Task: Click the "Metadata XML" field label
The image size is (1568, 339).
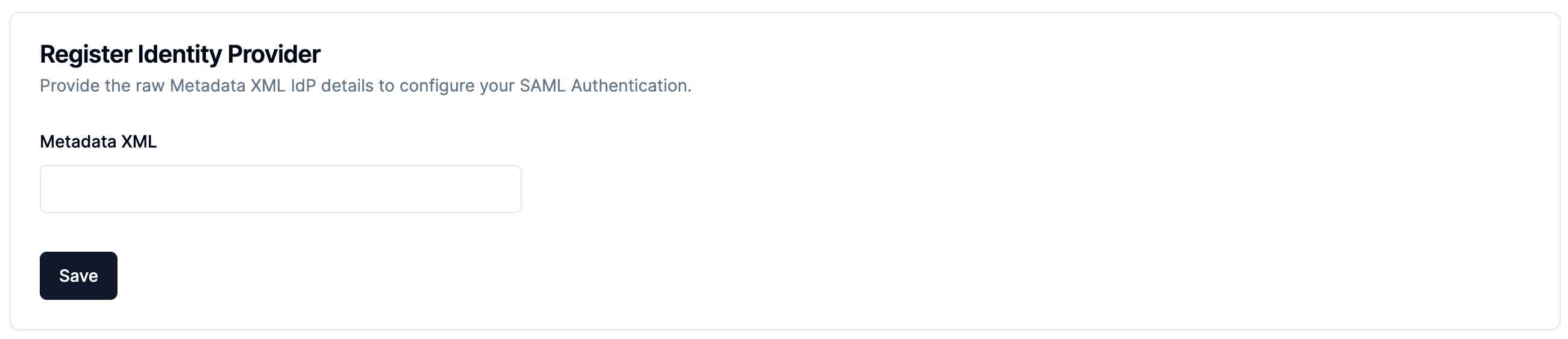Action: [x=98, y=142]
